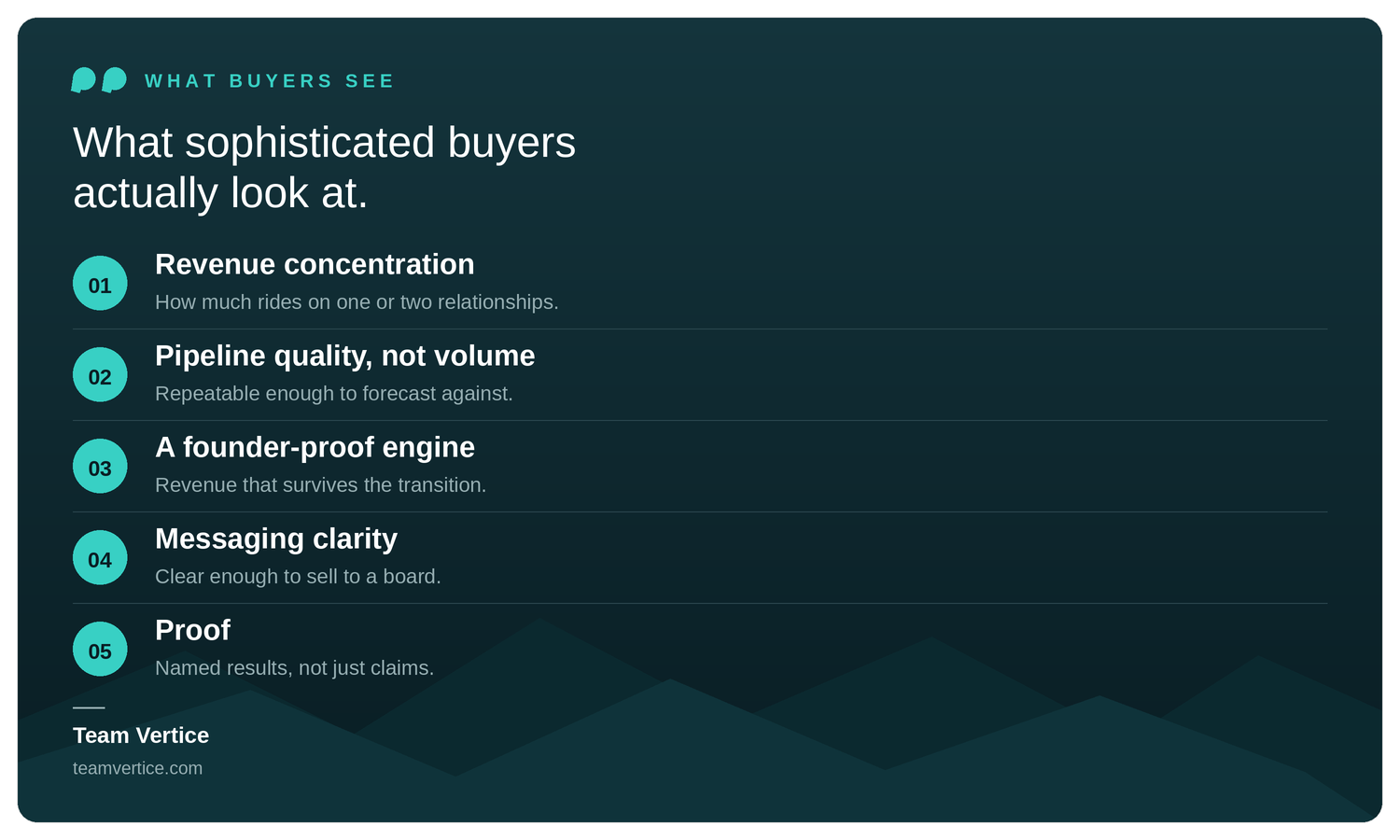Select the 'WHAT BUYERS SEE' label
The height and width of the screenshot is (840, 1400).
(270, 81)
